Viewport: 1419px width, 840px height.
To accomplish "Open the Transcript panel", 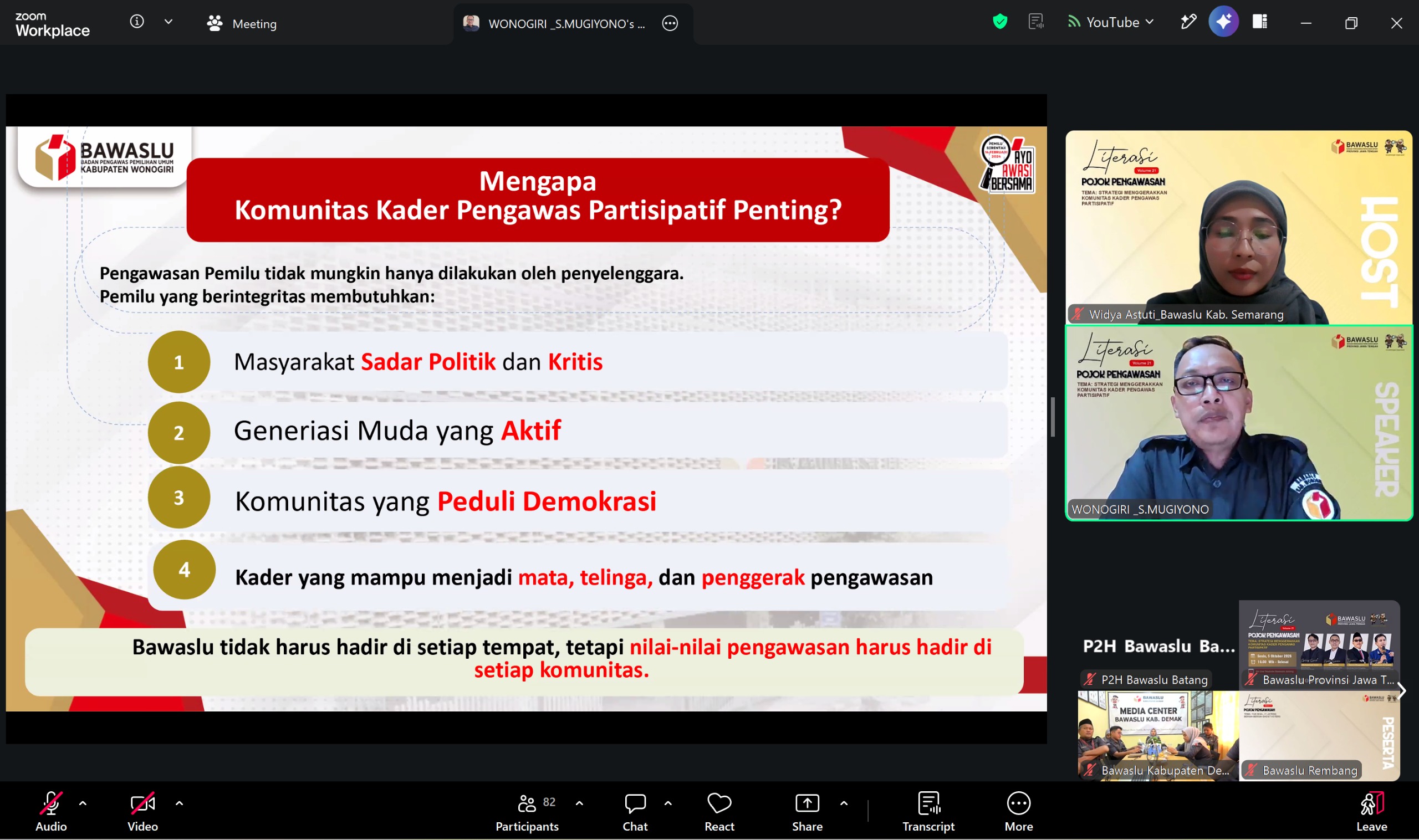I will click(x=928, y=812).
